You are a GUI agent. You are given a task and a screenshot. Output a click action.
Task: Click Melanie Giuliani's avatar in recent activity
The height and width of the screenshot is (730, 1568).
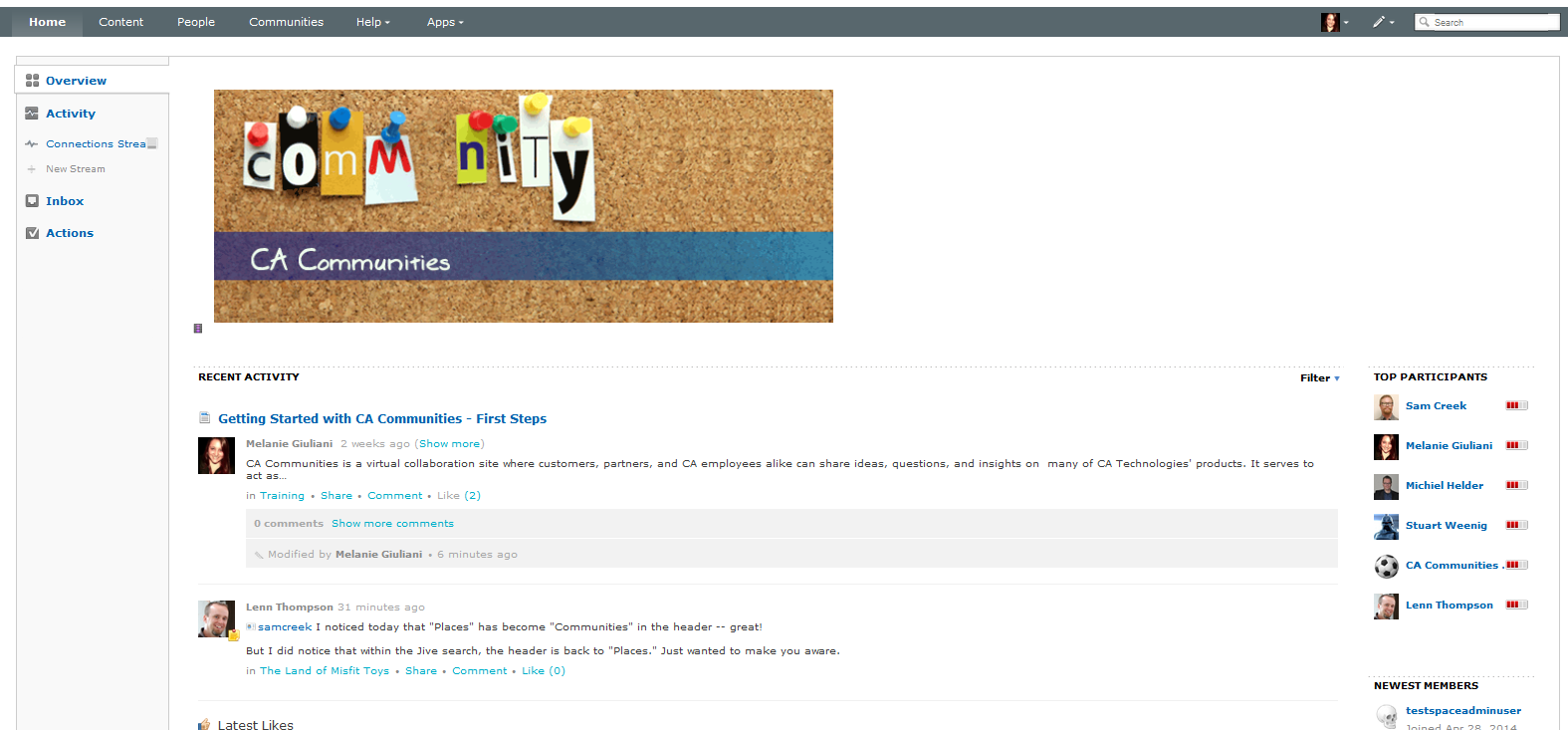[216, 455]
